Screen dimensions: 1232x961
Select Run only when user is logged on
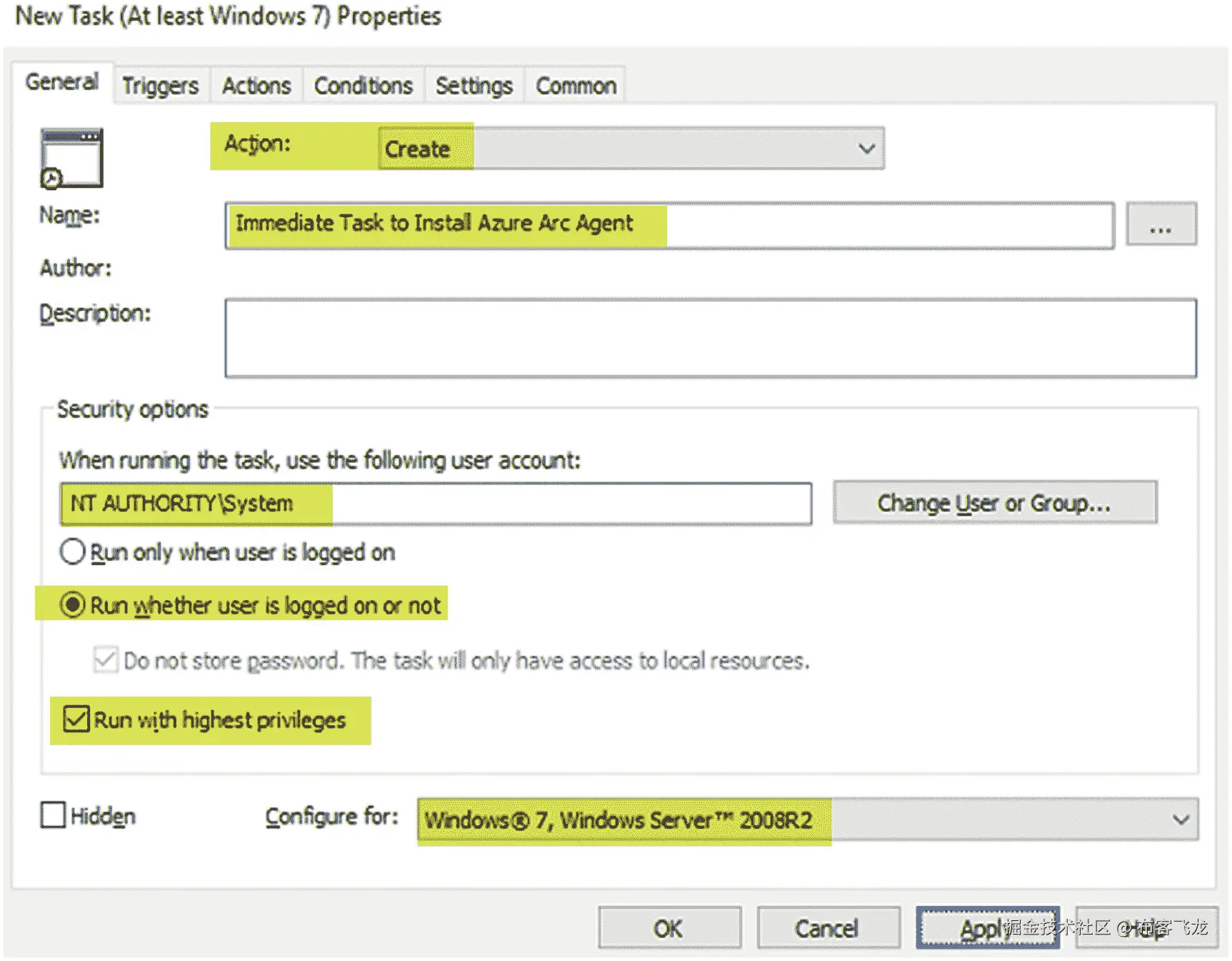(73, 552)
